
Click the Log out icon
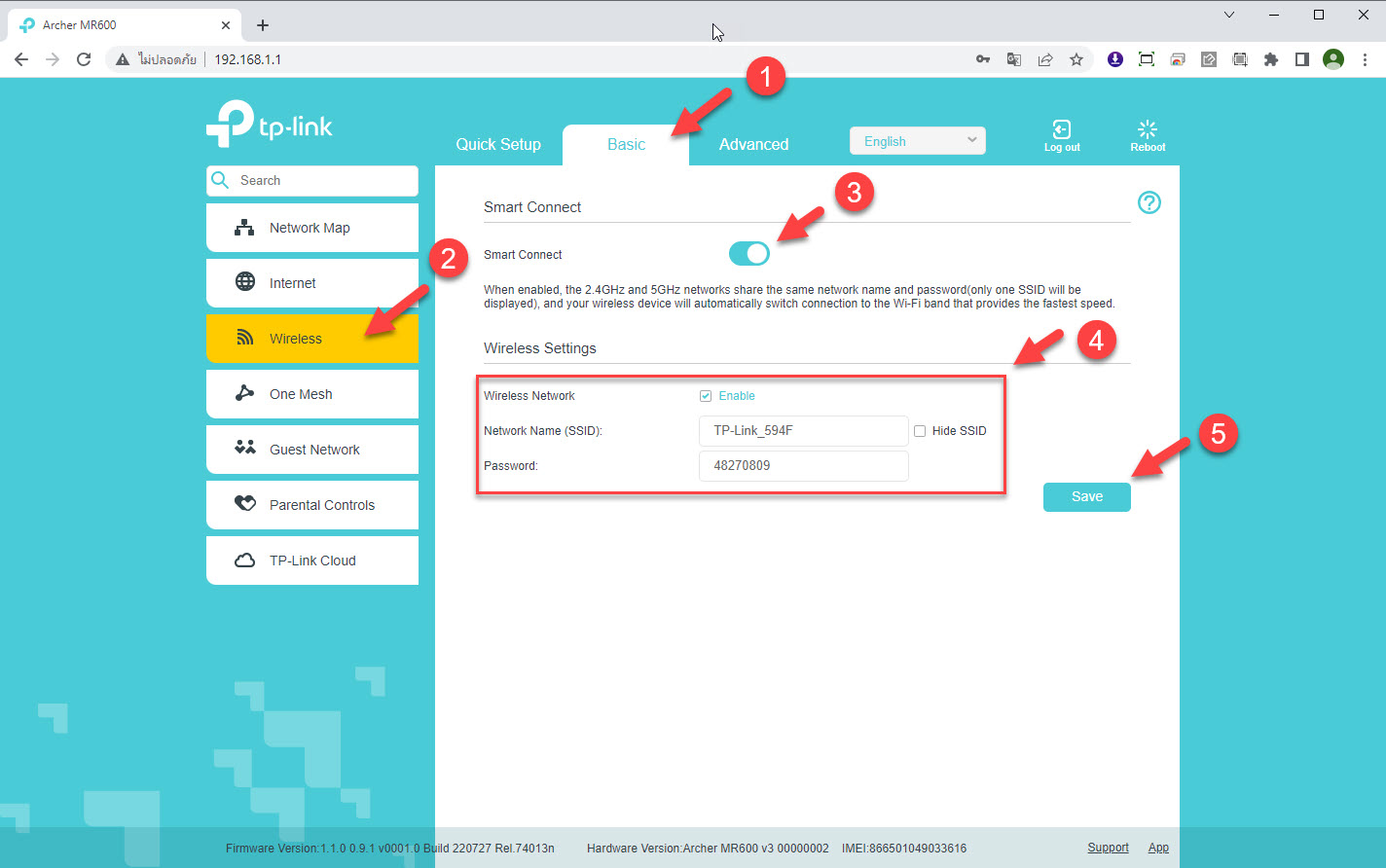click(x=1062, y=129)
